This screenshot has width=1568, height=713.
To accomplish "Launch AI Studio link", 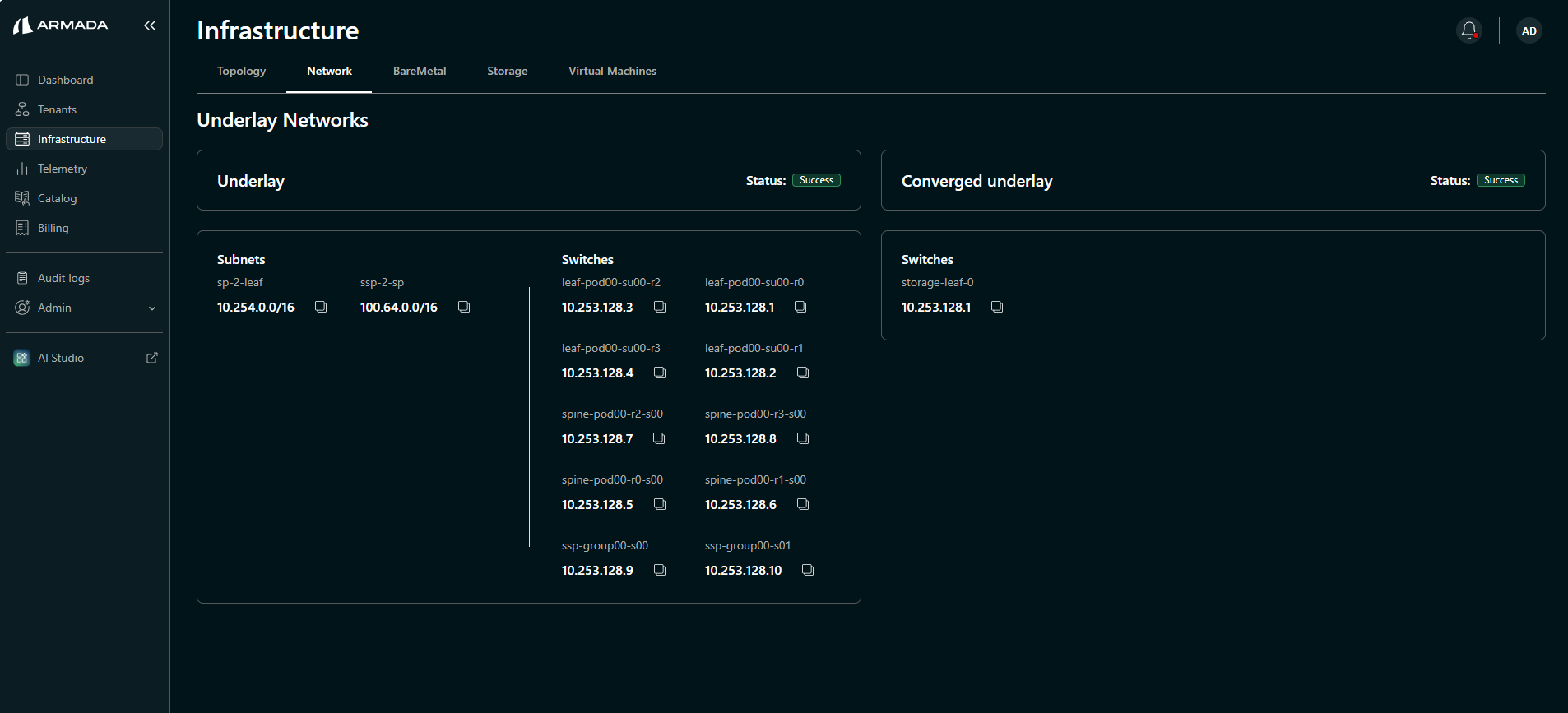I will coord(84,358).
